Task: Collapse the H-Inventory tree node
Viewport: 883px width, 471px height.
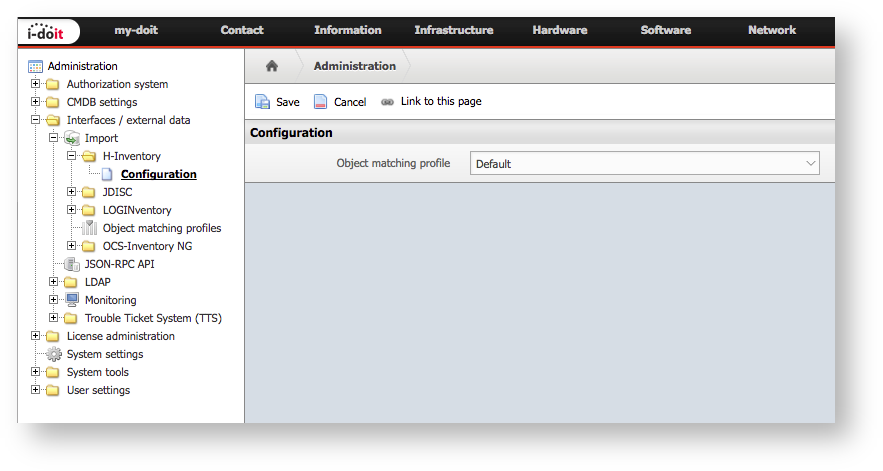Action: click(x=72, y=156)
